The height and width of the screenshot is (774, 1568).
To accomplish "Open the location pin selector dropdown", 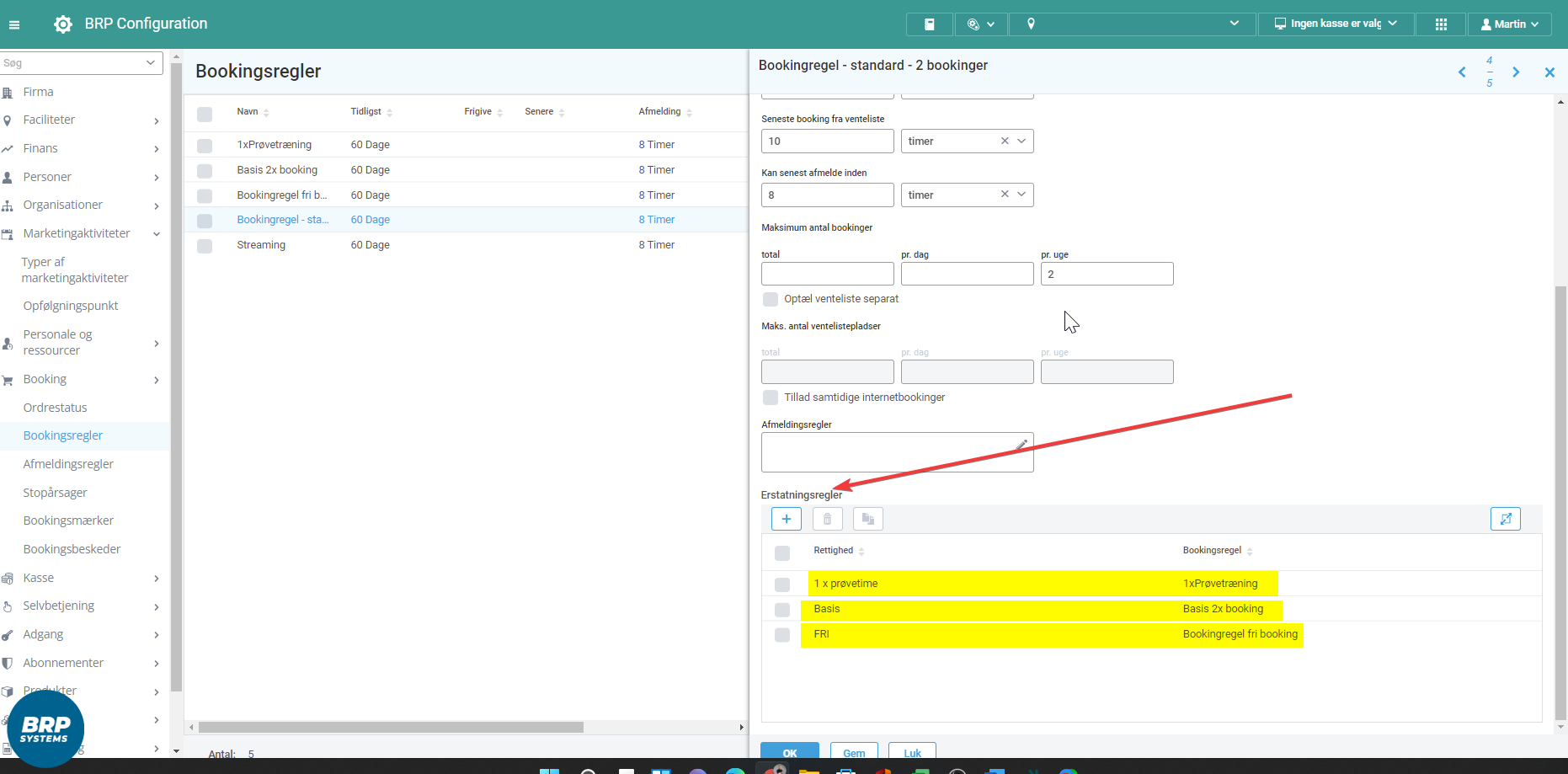I will pyautogui.click(x=1131, y=24).
